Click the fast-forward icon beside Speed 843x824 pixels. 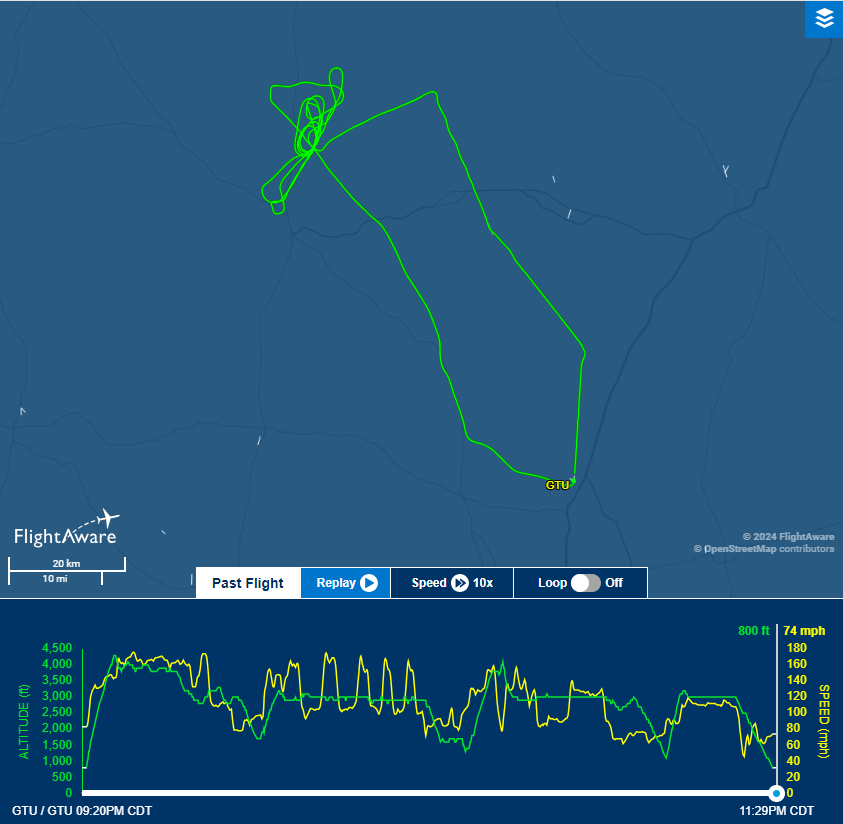(x=460, y=583)
